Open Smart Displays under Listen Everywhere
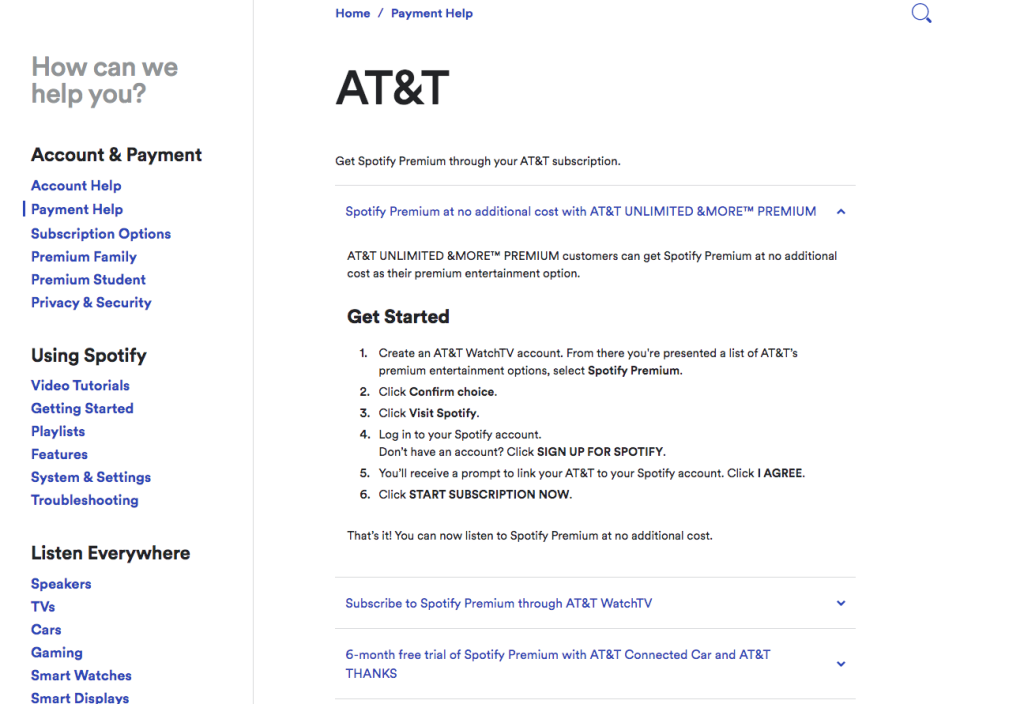Screen dimensions: 1024x704 tap(80, 697)
